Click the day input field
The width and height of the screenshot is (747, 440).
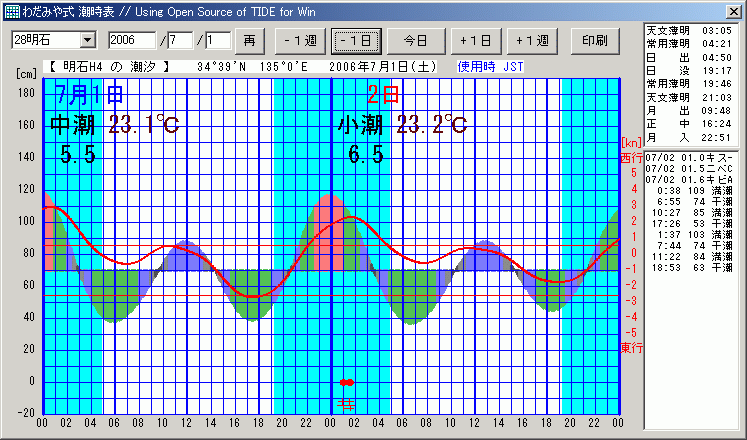218,40
